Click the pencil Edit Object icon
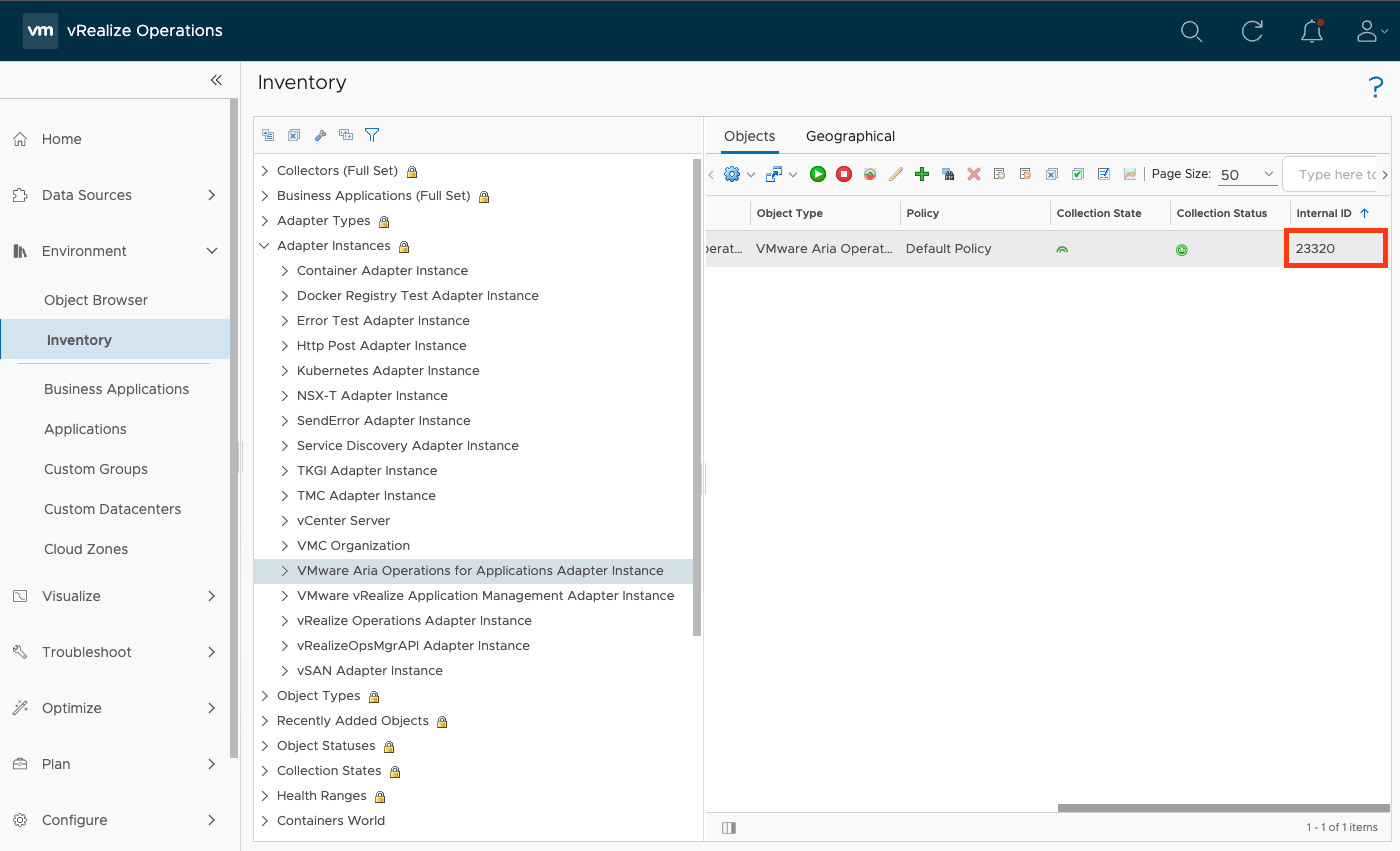Screen dimensions: 1400x851 [x=896, y=174]
